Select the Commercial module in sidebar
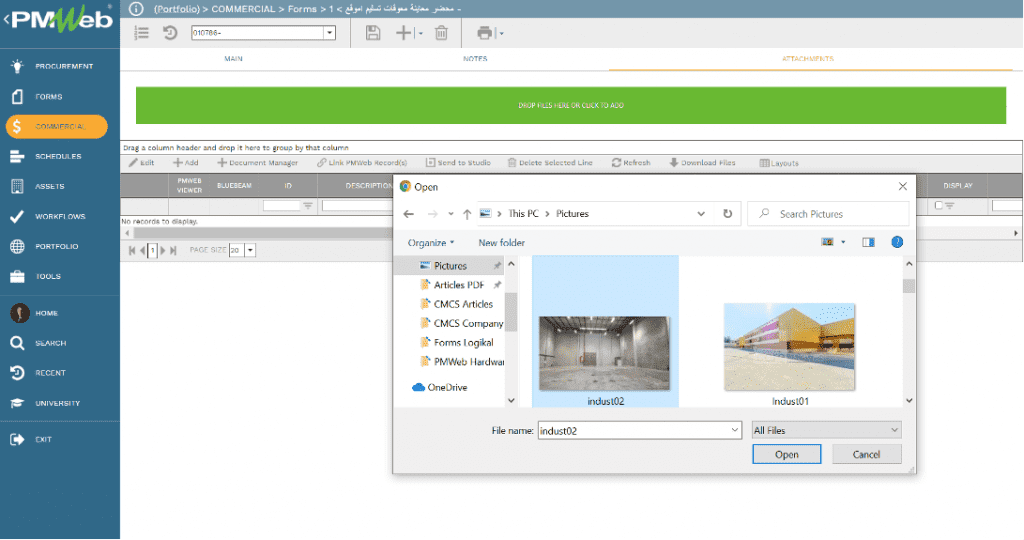Viewport: 1024px width, 540px height. pyautogui.click(x=57, y=126)
